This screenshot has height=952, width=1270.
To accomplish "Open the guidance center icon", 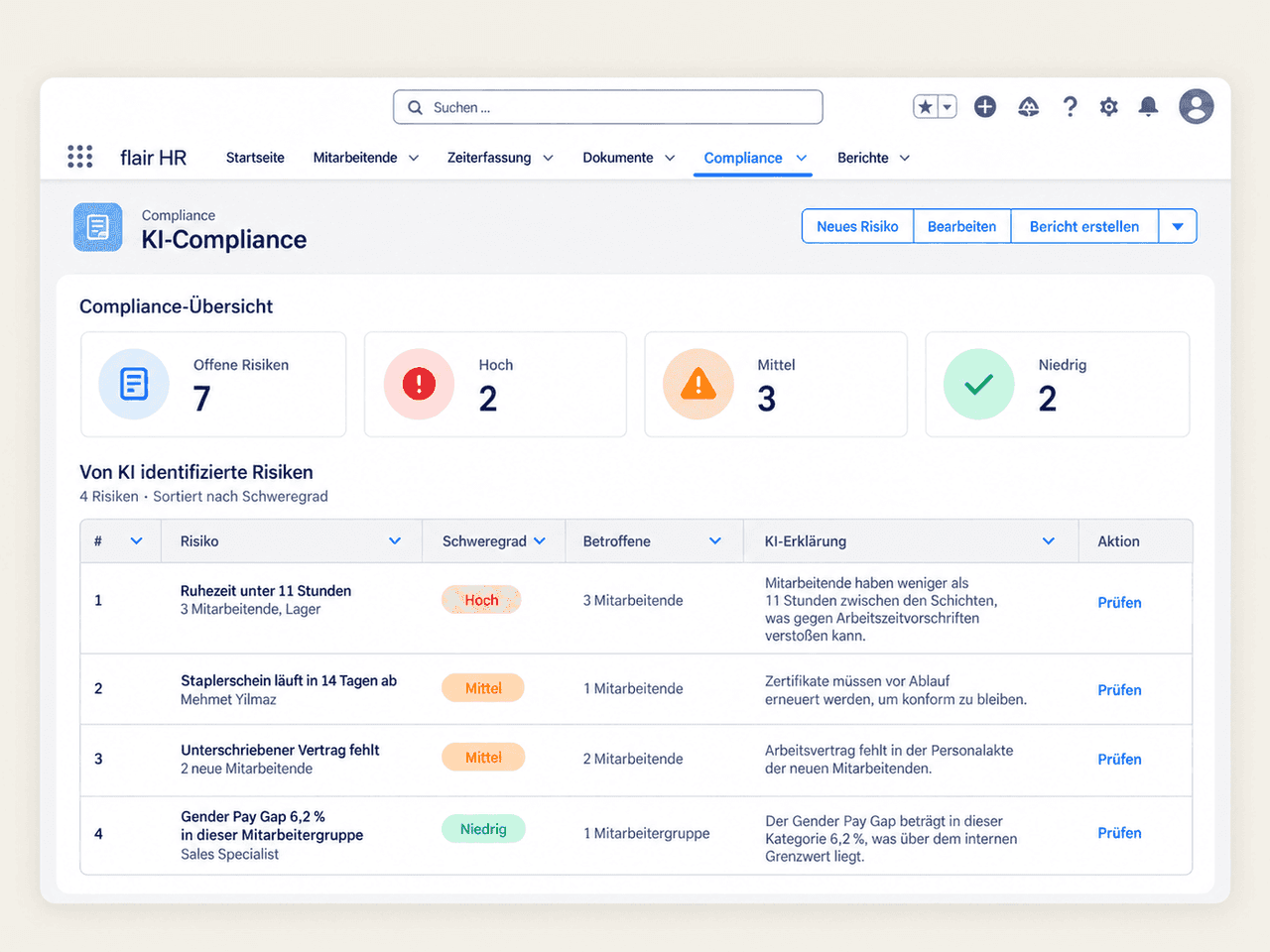I will pos(1029,107).
